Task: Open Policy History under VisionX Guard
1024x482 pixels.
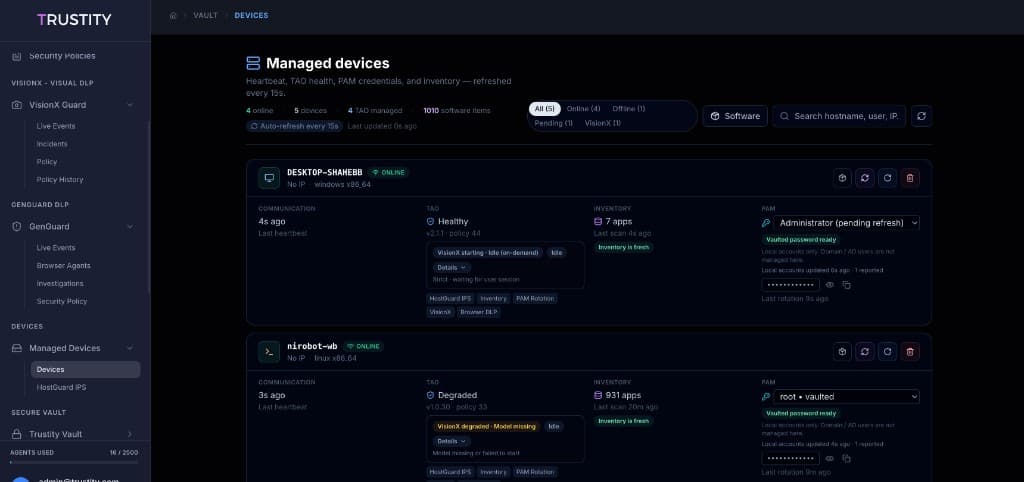Action: point(60,180)
